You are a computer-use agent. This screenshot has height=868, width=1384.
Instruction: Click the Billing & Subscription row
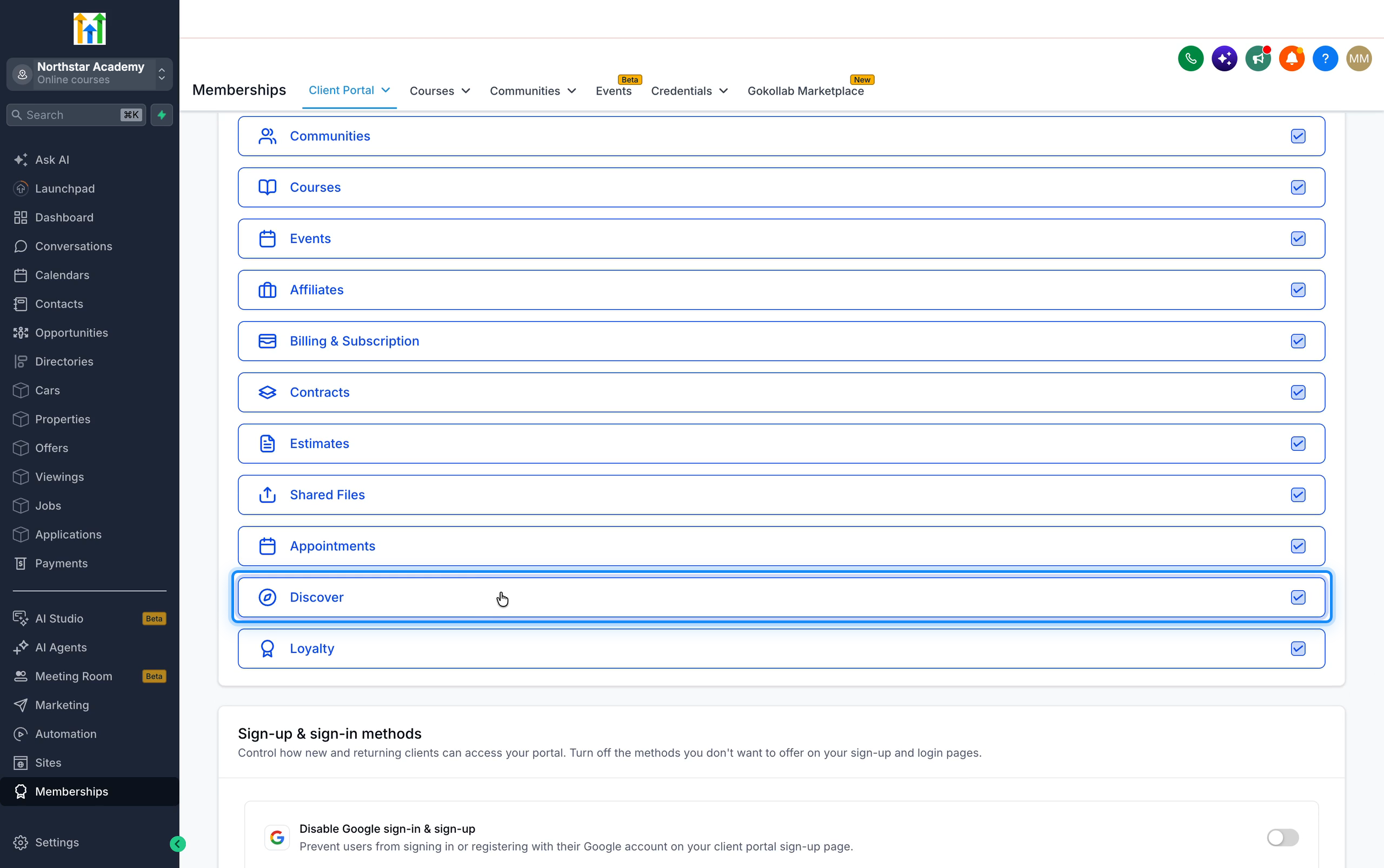(781, 341)
